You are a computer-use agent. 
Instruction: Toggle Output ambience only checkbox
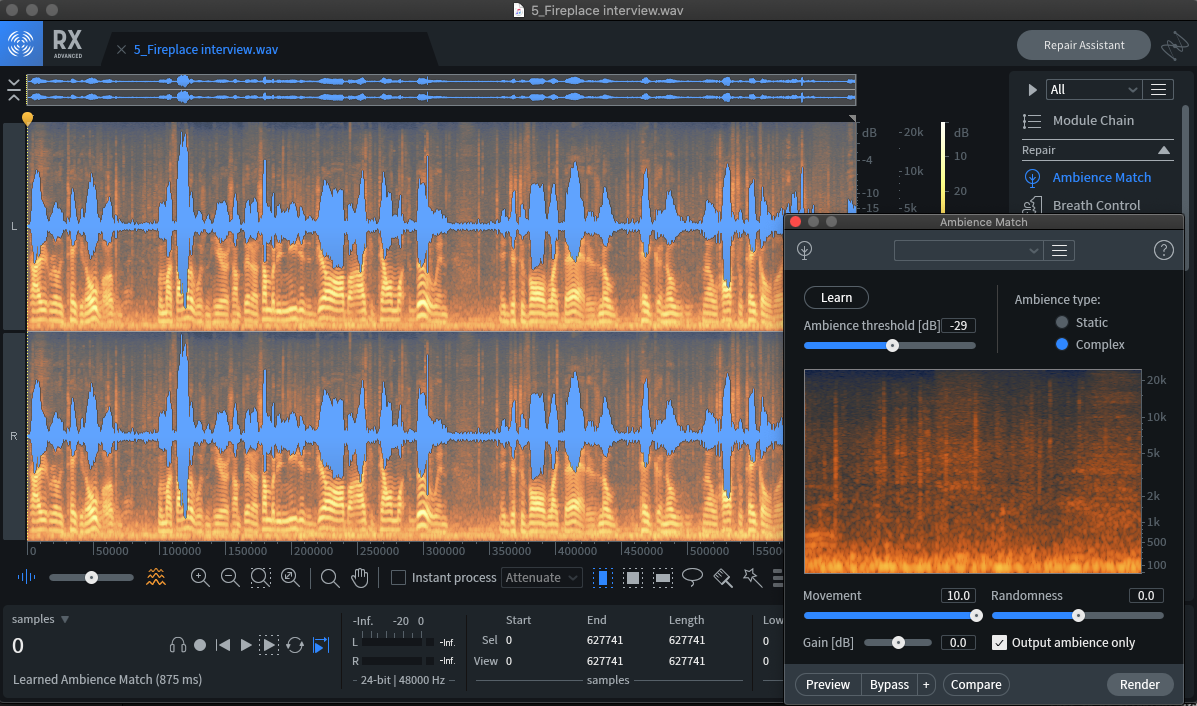(x=999, y=643)
